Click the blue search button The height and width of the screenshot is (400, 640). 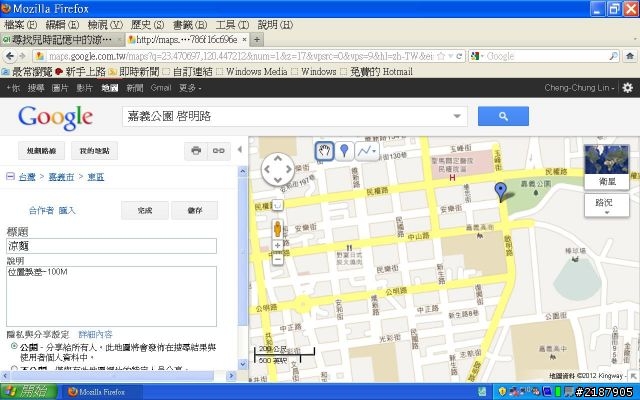[503, 116]
